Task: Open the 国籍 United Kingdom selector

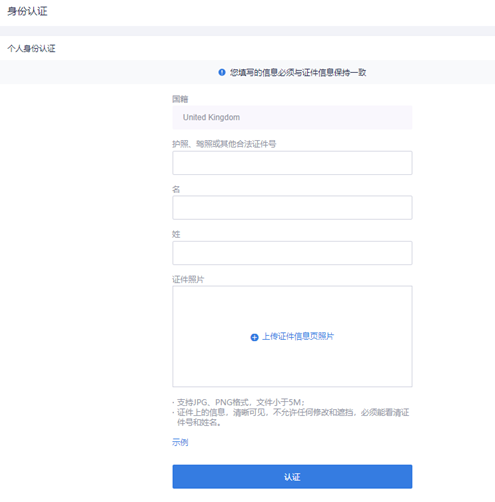Action: 292,117
